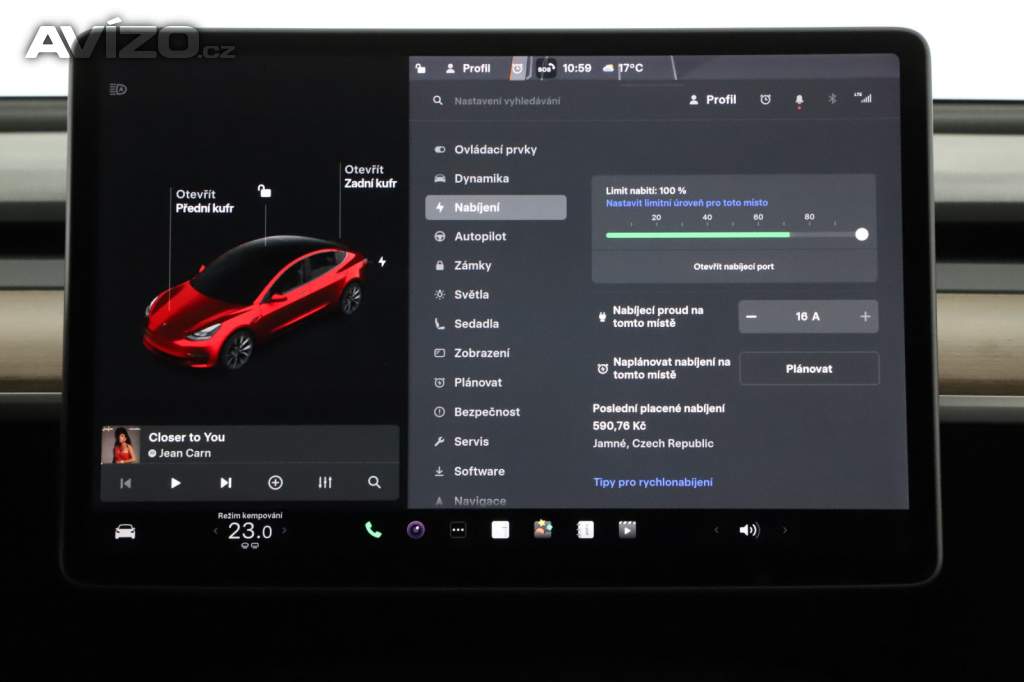Increase charging current with plus

(x=865, y=316)
